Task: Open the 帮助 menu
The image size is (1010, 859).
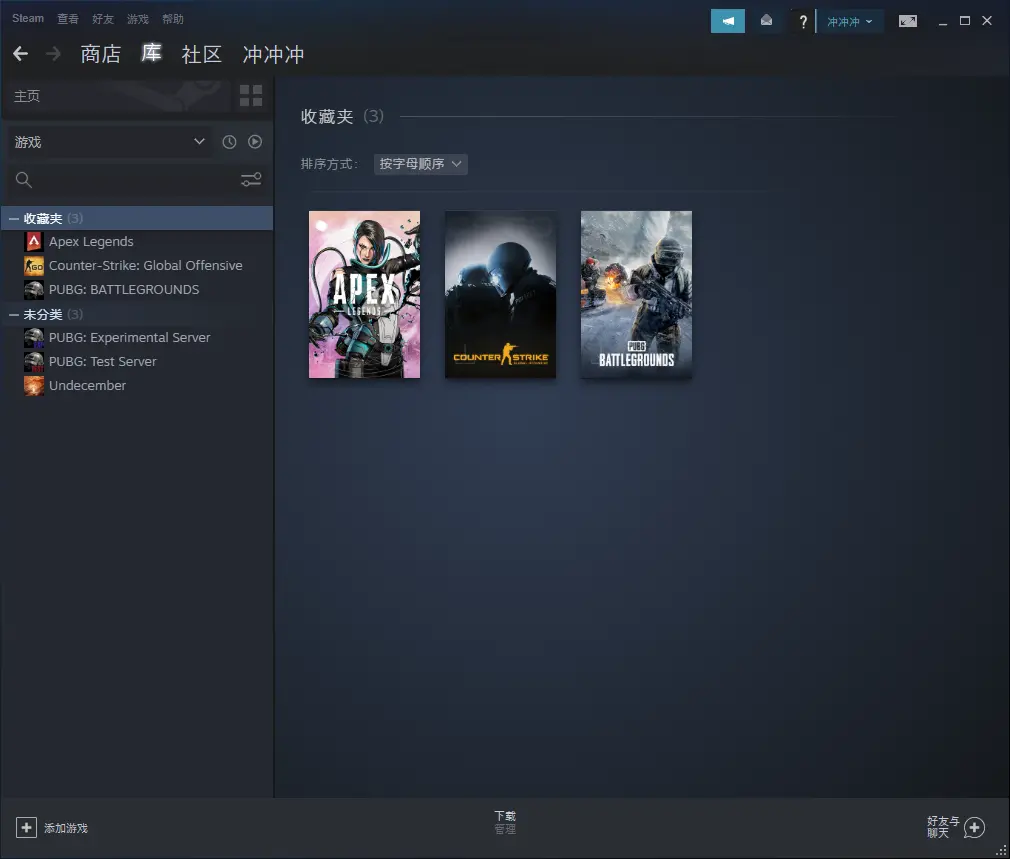Action: point(173,19)
